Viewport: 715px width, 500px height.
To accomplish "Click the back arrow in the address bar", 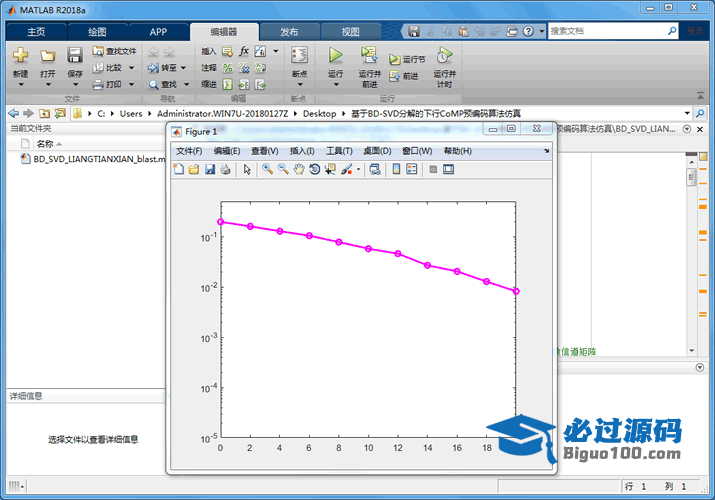I will (x=14, y=113).
